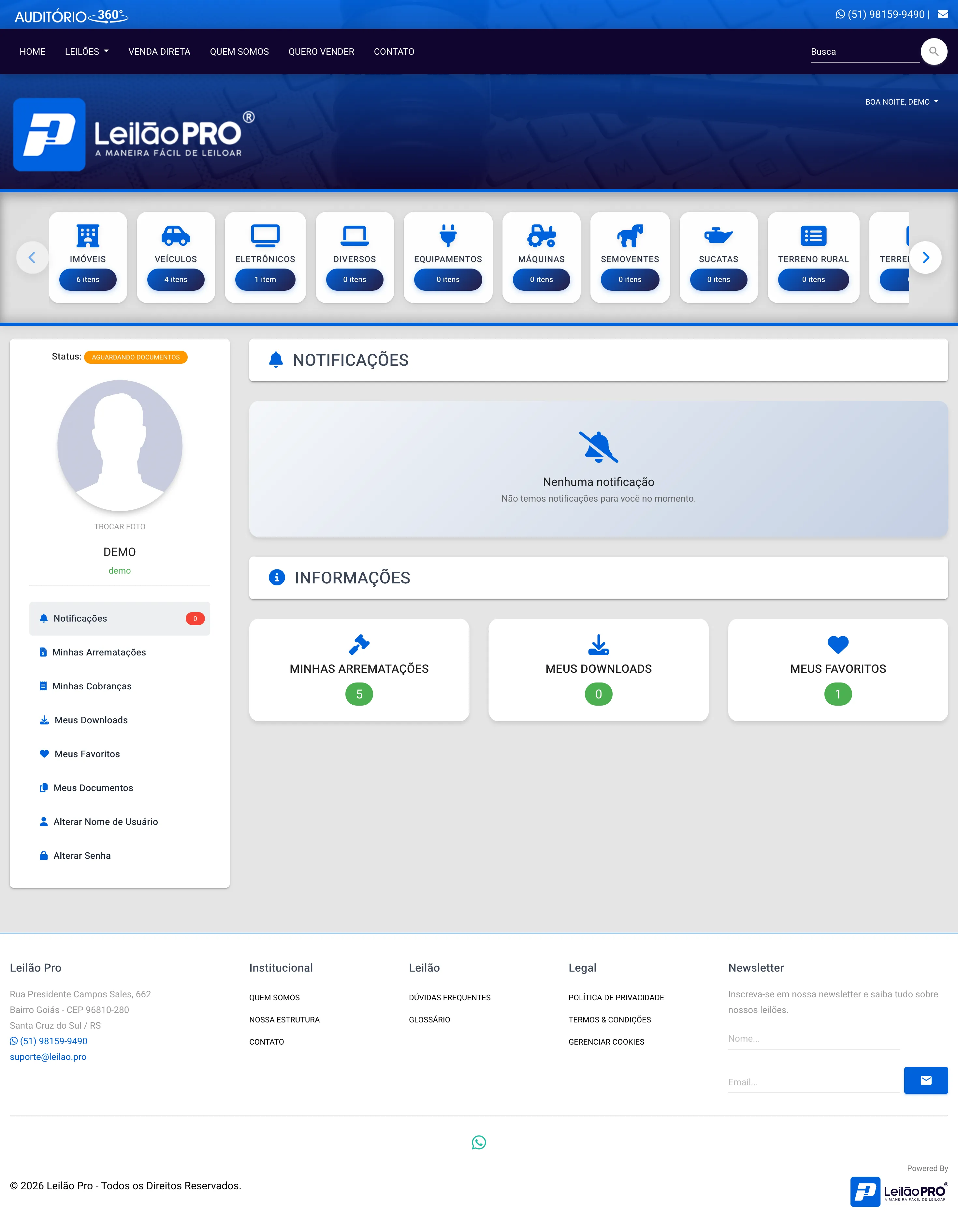The height and width of the screenshot is (1232, 958).
Task: Submit newsletter with envelope button
Action: pyautogui.click(x=925, y=1080)
